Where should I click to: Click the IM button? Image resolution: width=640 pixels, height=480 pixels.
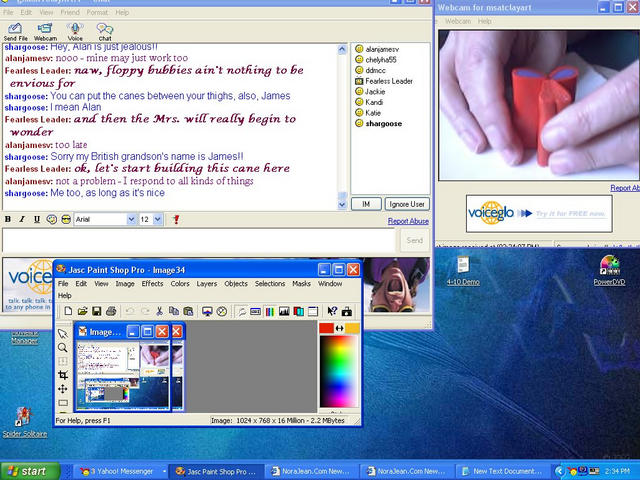coord(366,204)
